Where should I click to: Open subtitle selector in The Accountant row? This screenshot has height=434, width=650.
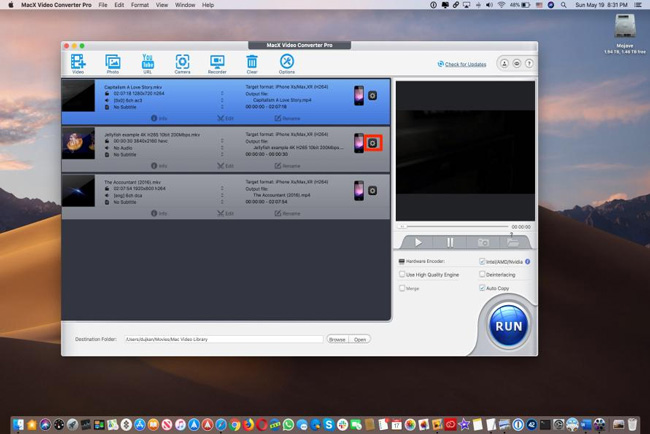222,202
